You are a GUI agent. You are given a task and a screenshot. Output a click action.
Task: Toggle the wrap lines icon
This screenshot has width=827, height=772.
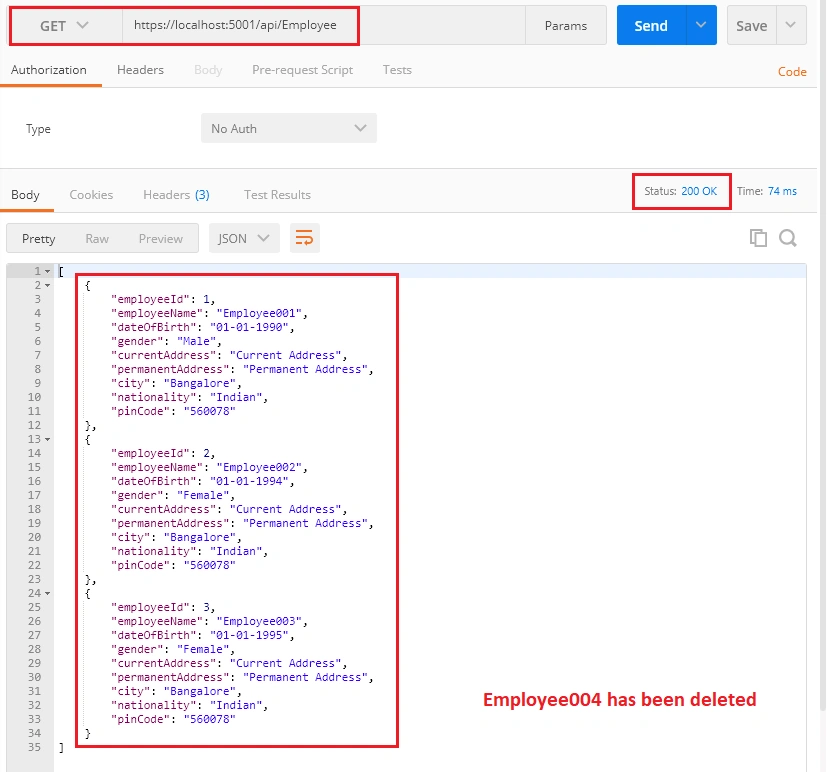coord(304,238)
